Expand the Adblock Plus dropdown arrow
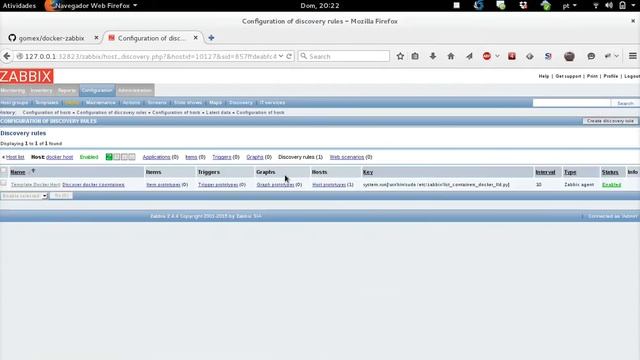This screenshot has width=640, height=360. pyautogui.click(x=497, y=56)
